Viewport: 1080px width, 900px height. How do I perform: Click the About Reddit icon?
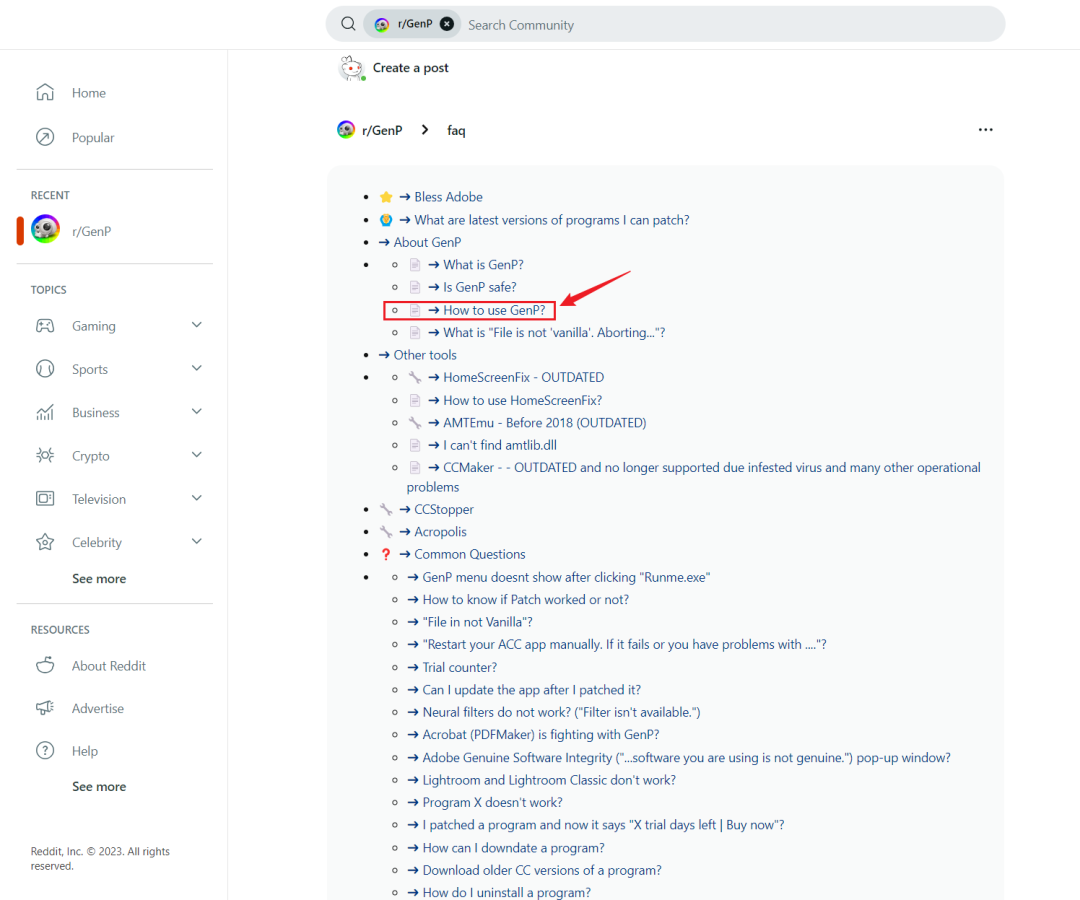pos(45,666)
